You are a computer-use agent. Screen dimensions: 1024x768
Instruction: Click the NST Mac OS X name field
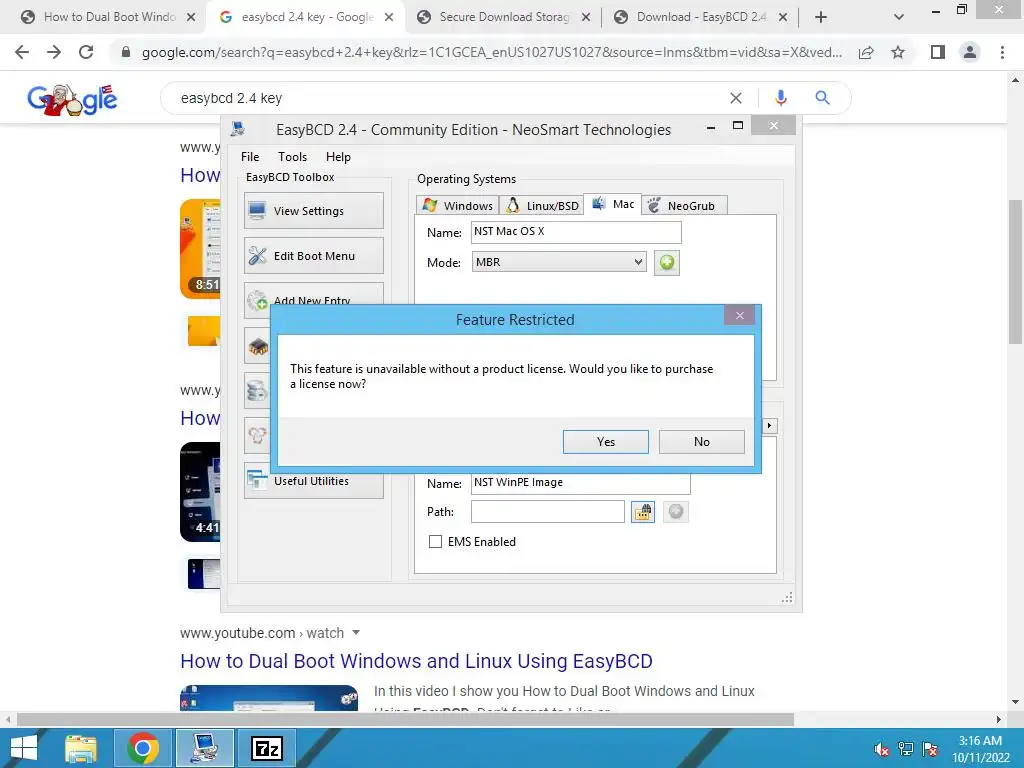tap(576, 232)
